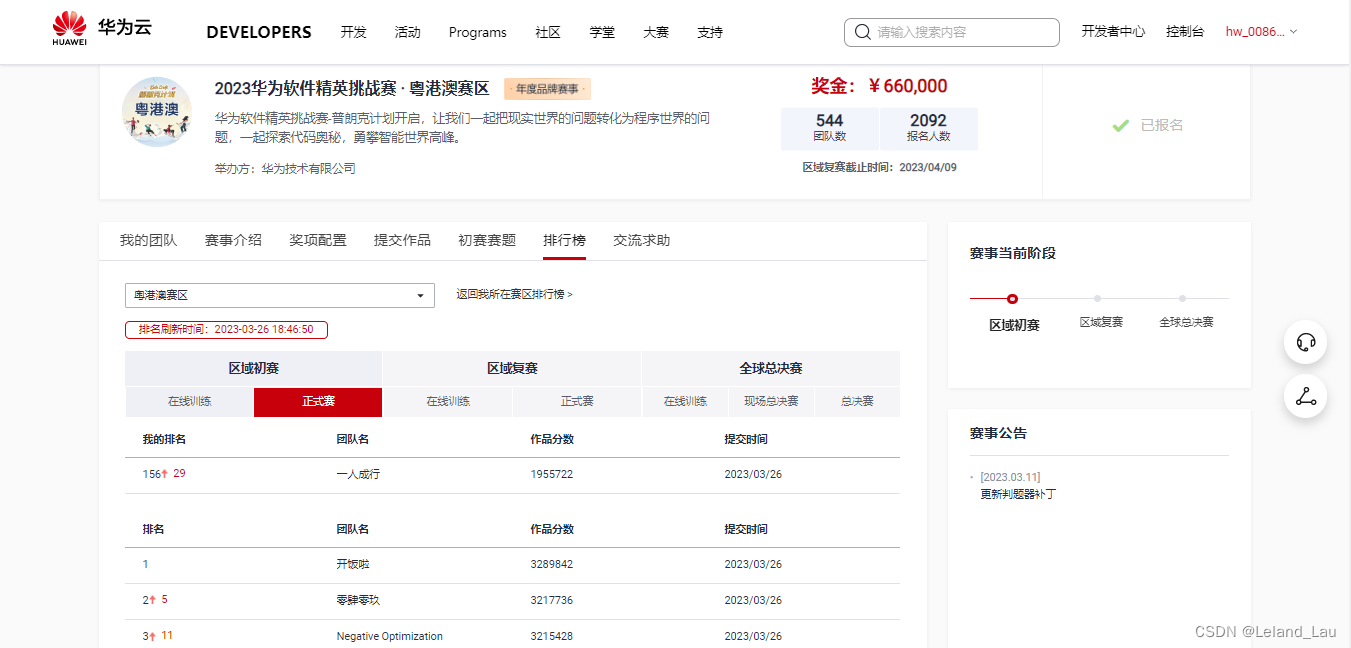The height and width of the screenshot is (648, 1351).
Task: Click team name 零肆零玖
Action: click(x=358, y=600)
